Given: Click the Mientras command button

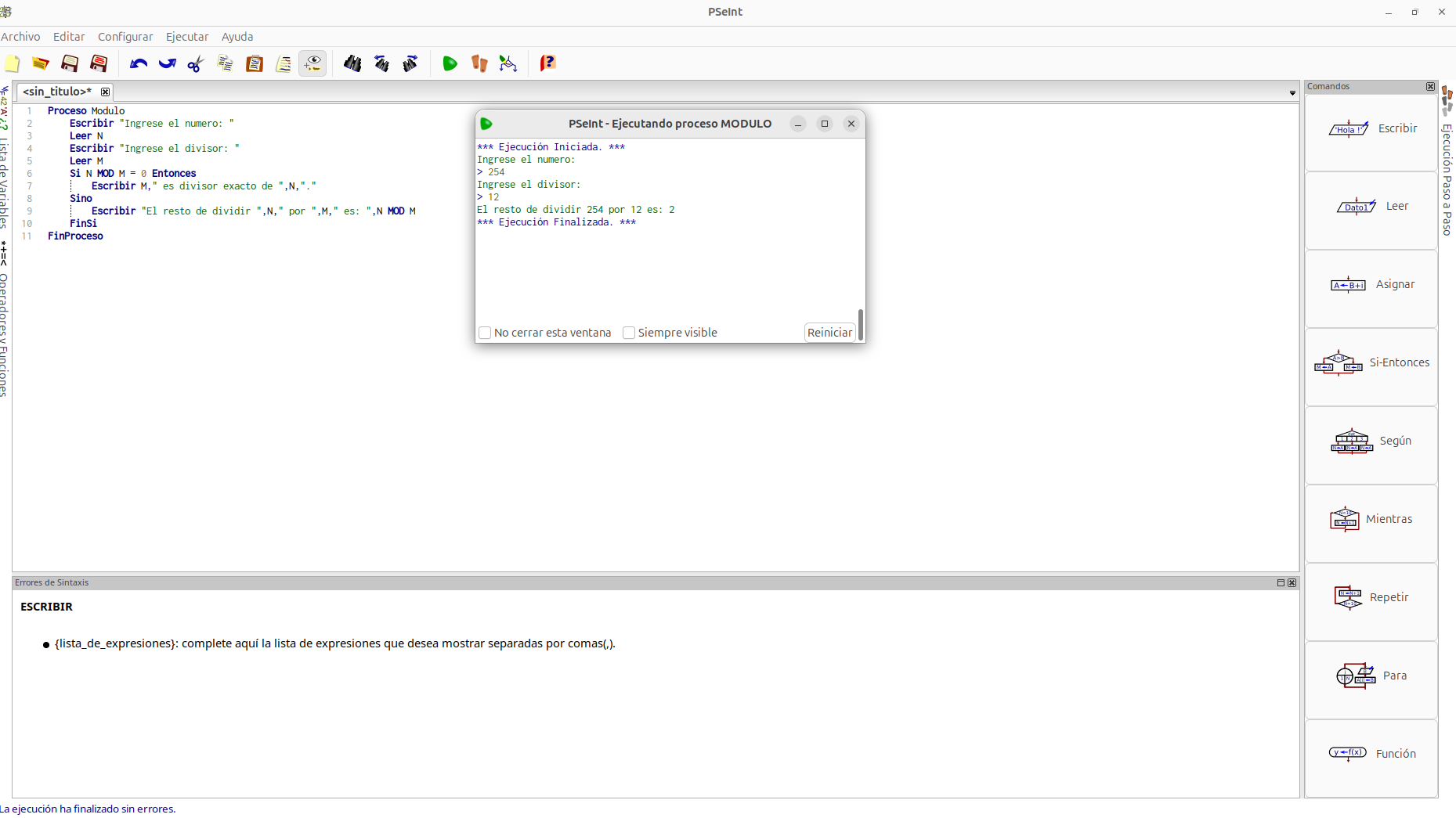Looking at the screenshot, I should pyautogui.click(x=1371, y=520).
